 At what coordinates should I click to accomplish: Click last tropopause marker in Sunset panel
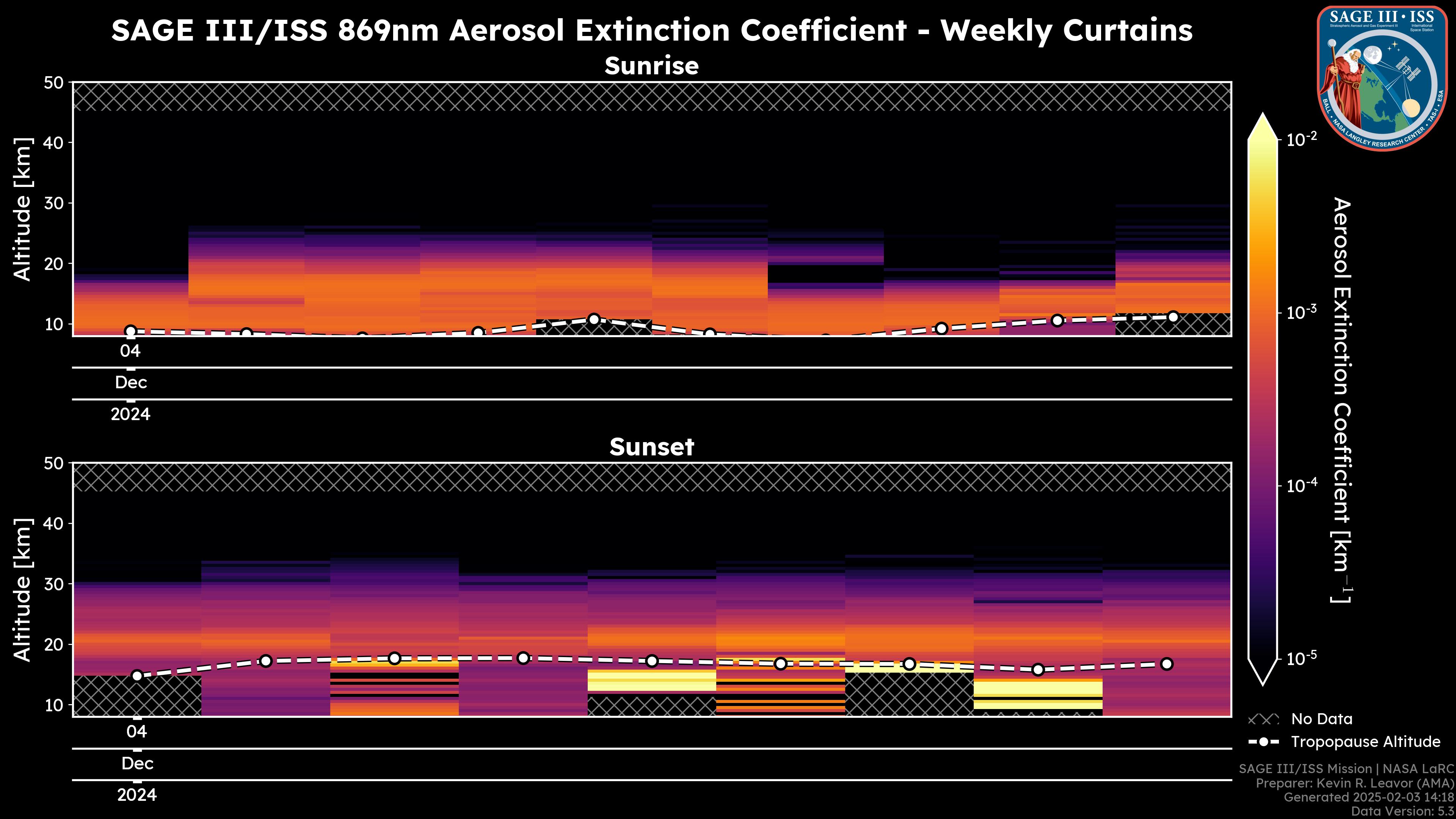pos(1167,664)
